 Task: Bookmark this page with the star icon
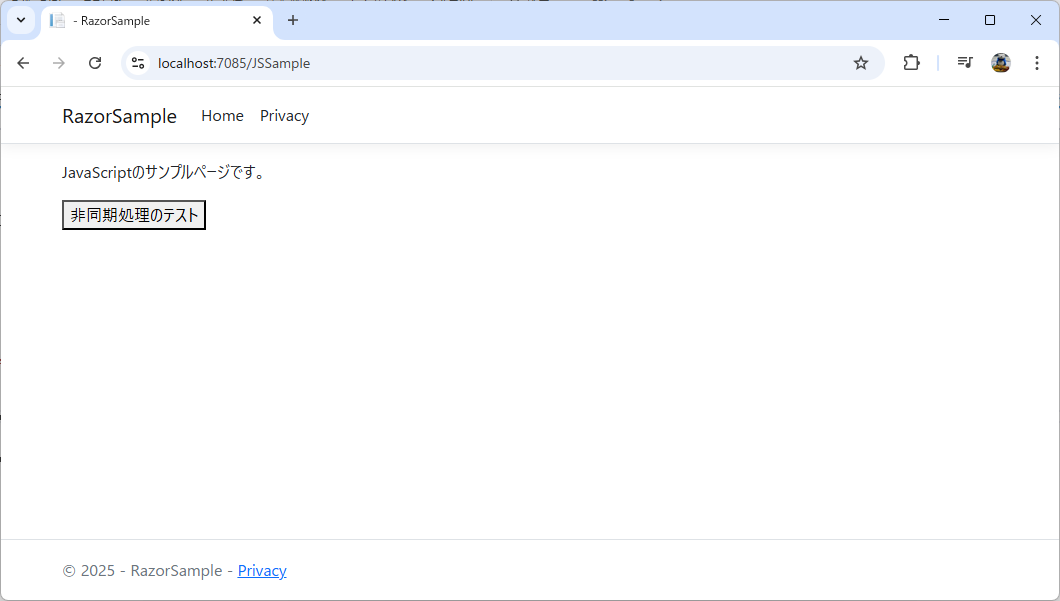860,63
